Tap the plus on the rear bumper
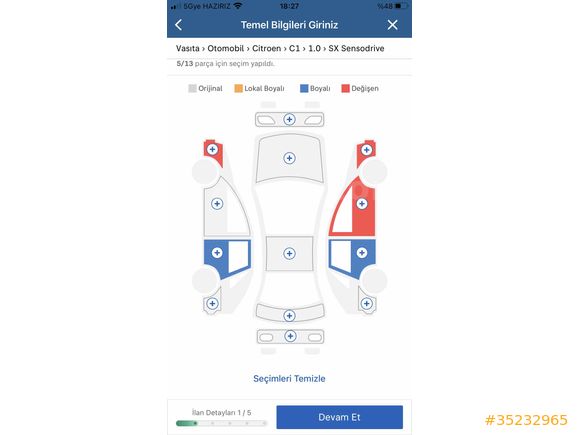Viewport: 580px width, 435px height. (290, 336)
